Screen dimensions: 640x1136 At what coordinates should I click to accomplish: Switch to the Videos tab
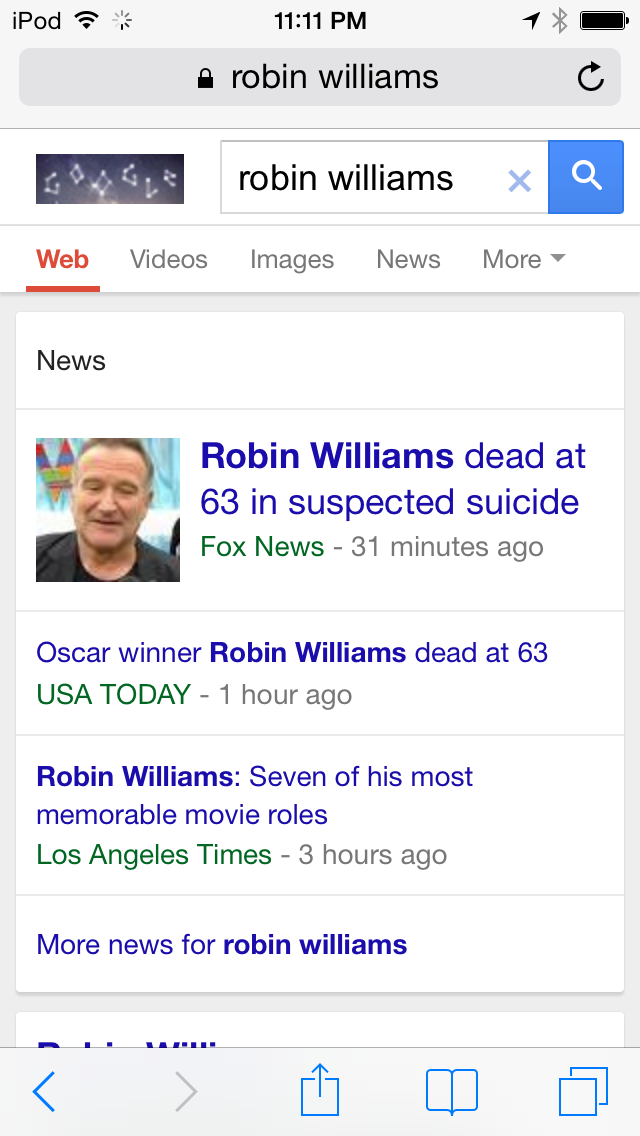pos(169,259)
